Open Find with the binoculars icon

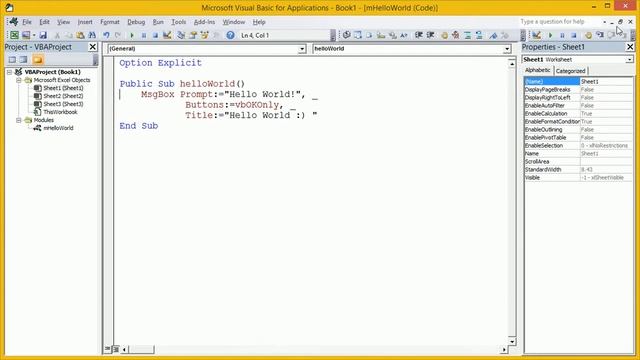(x=92, y=35)
